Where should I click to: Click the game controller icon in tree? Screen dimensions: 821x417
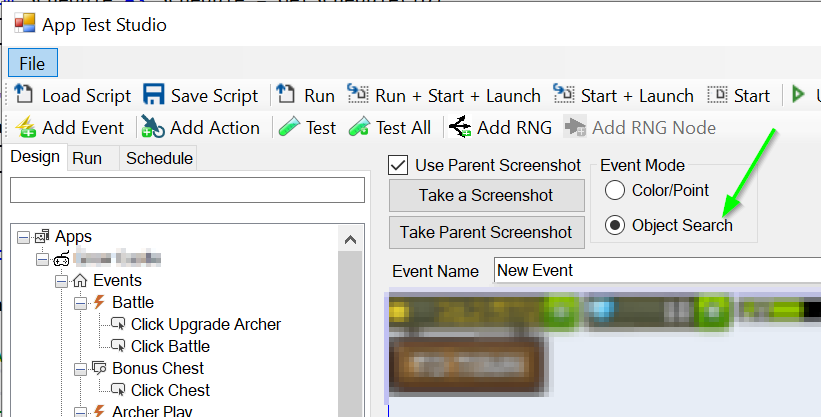point(61,259)
